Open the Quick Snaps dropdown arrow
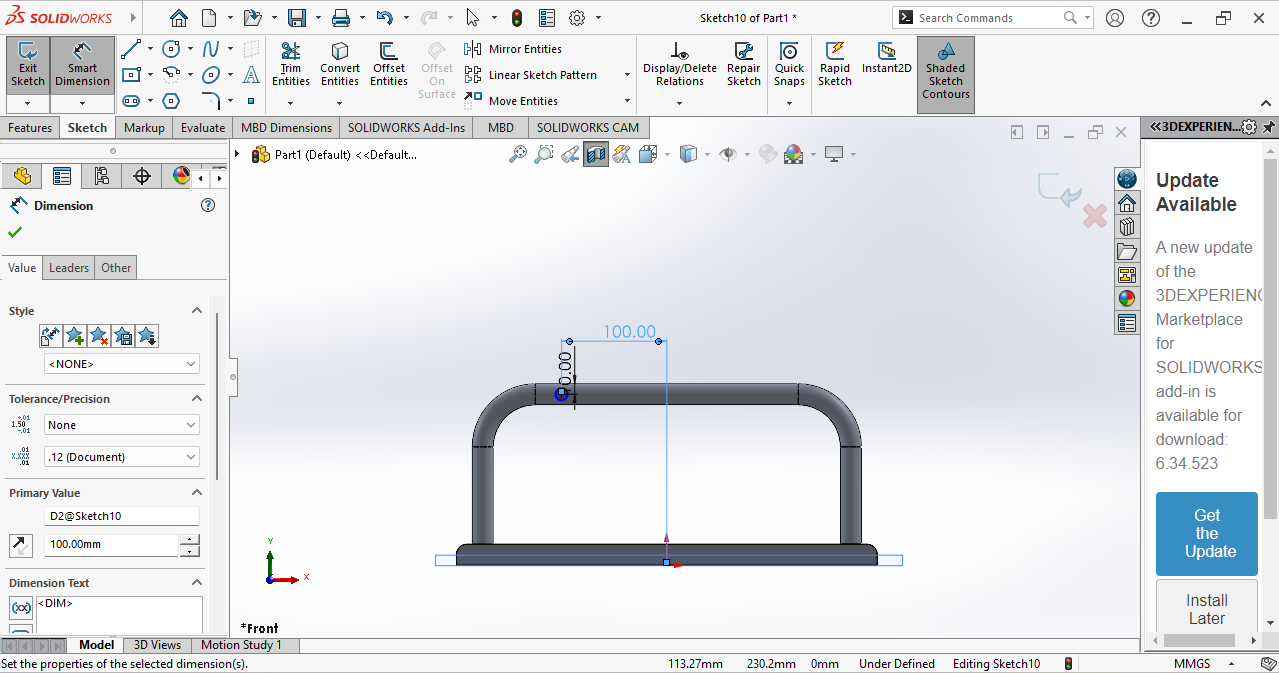 [789, 102]
